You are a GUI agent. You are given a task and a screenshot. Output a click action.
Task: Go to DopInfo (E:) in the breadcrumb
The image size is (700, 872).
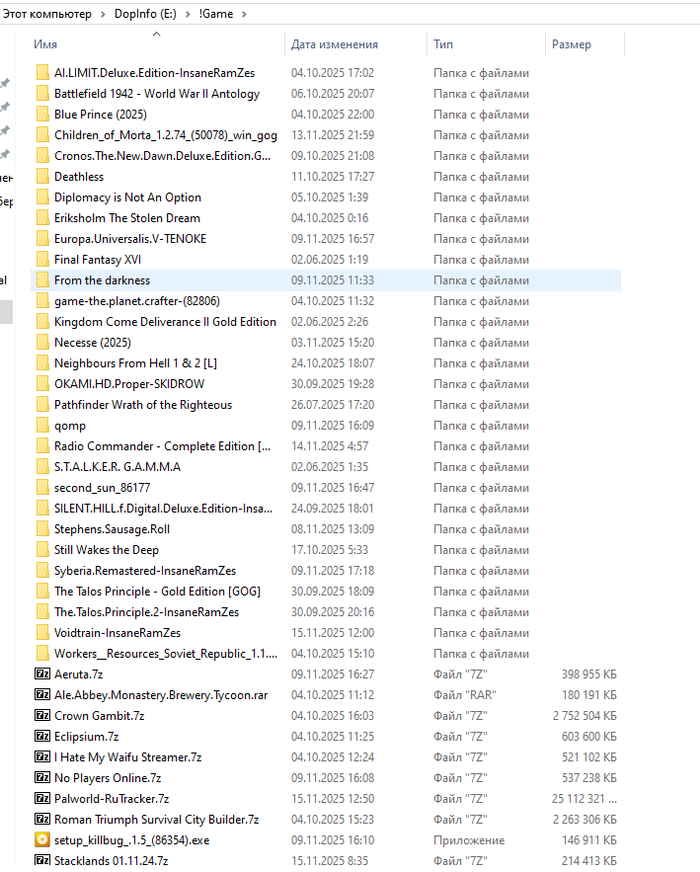(x=145, y=14)
